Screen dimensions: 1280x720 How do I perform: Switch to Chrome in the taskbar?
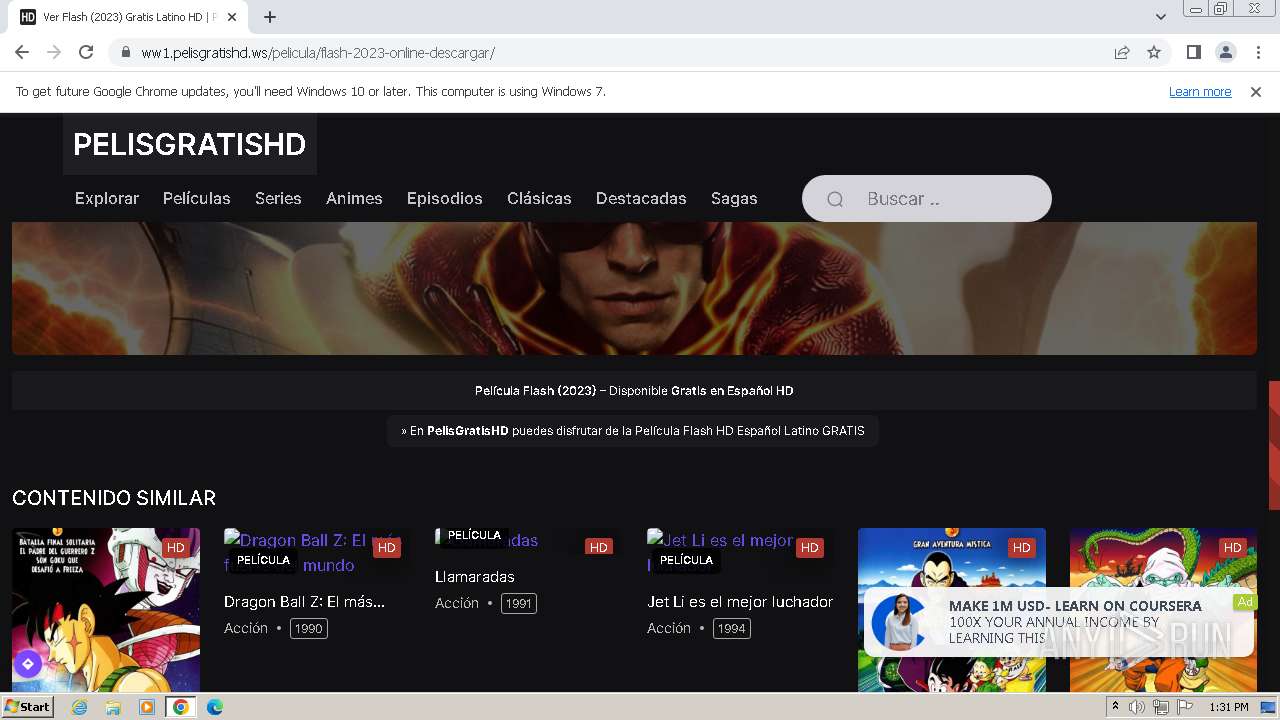pyautogui.click(x=181, y=707)
